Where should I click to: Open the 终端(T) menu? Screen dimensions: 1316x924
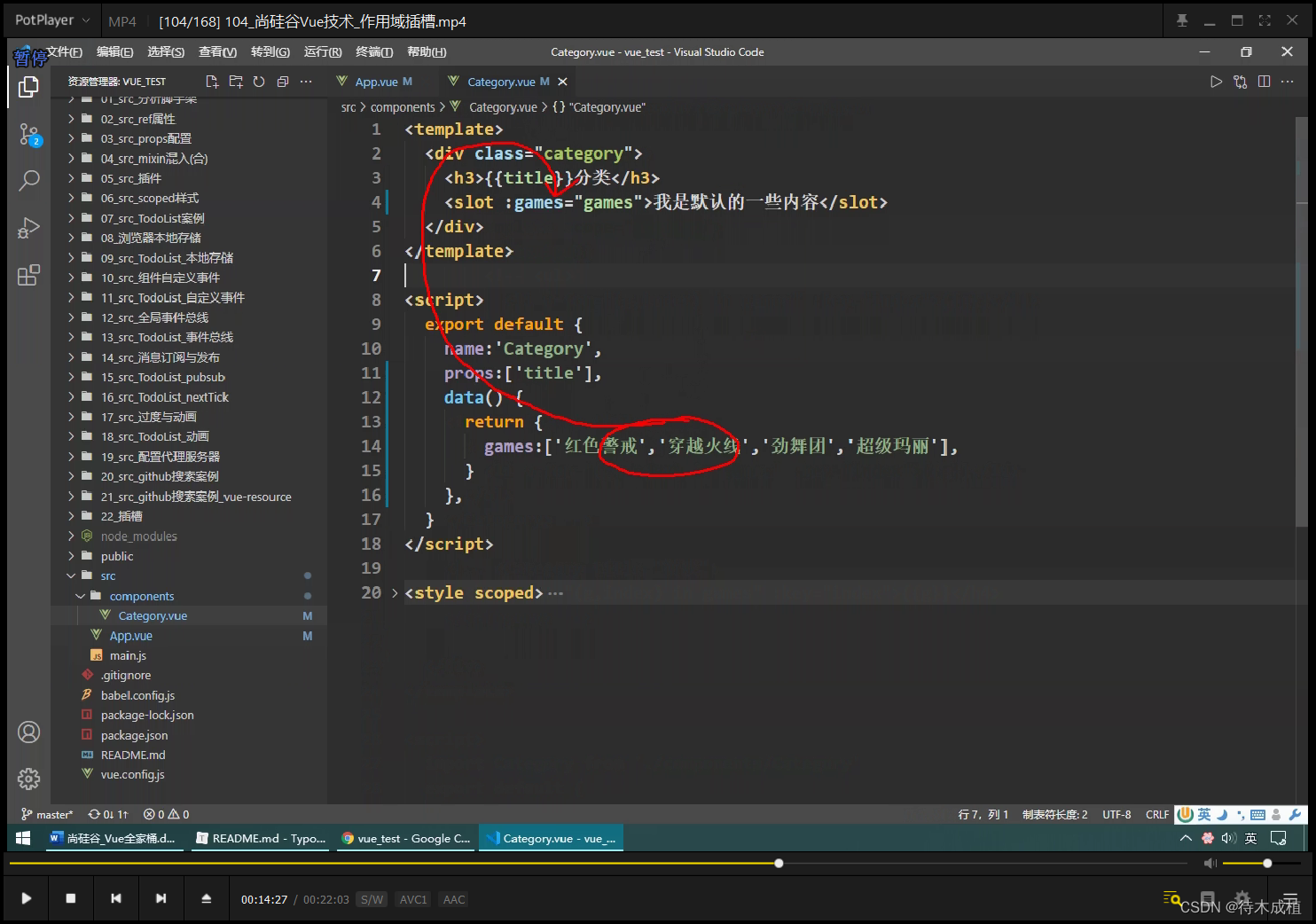(374, 52)
